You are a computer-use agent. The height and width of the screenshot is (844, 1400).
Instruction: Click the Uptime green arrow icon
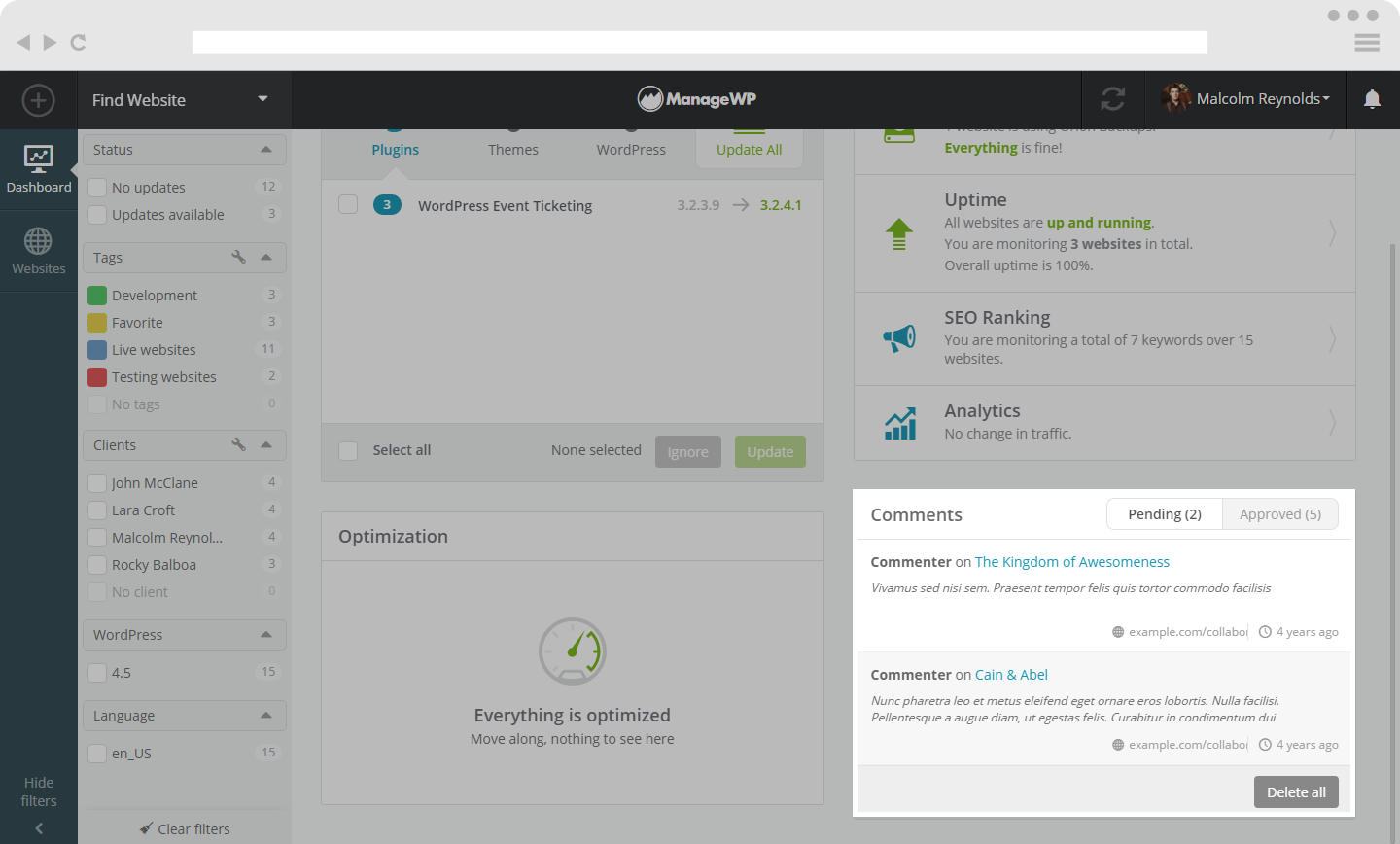899,234
